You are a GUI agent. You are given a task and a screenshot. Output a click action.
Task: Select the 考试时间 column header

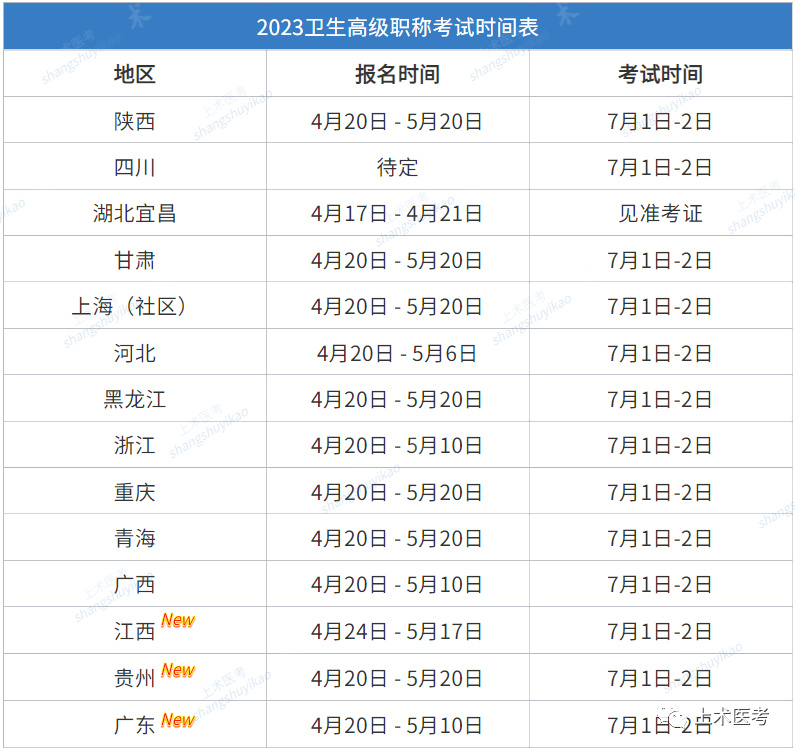(x=660, y=74)
